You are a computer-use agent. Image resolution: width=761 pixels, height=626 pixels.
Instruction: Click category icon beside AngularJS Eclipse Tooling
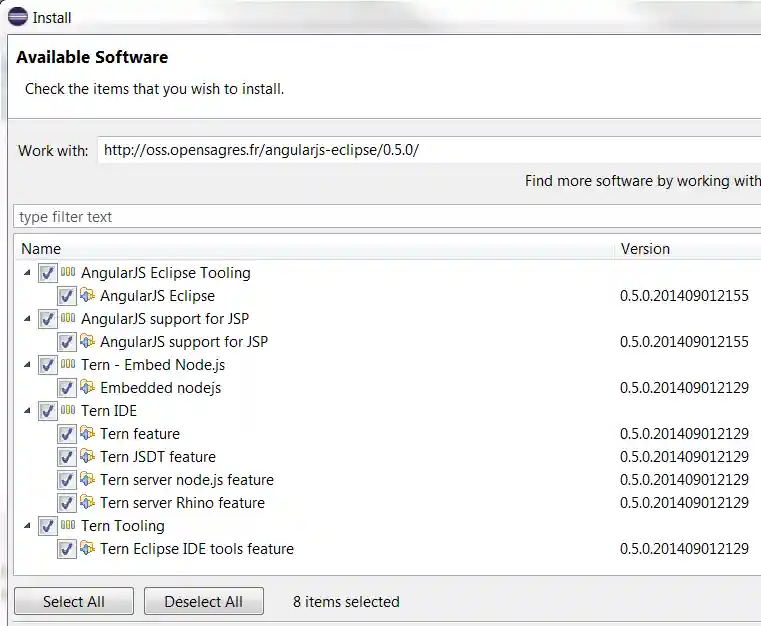tap(68, 272)
